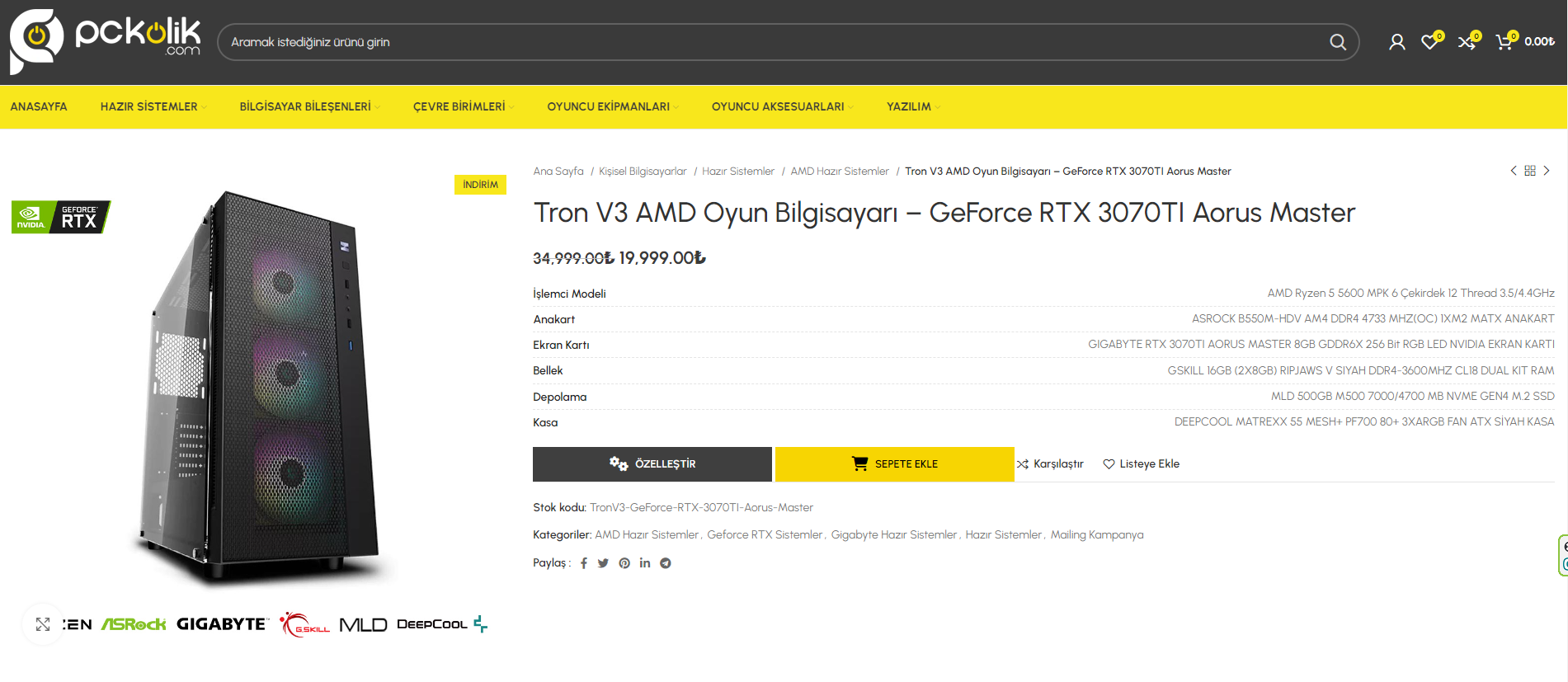Viewport: 1568px width, 682px height.
Task: Share product on Pinterest
Action: point(624,563)
